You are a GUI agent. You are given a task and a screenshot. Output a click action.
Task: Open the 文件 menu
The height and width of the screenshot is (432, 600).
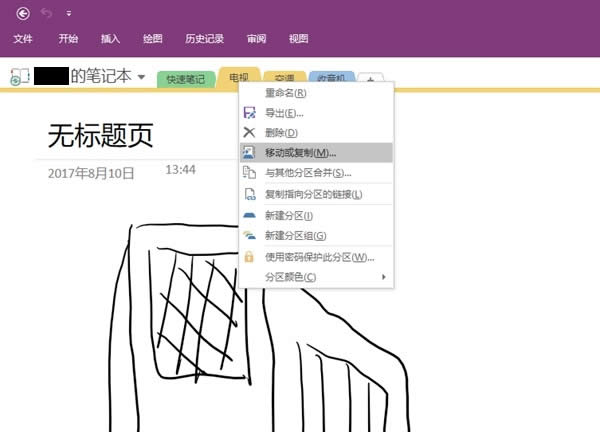coord(24,39)
